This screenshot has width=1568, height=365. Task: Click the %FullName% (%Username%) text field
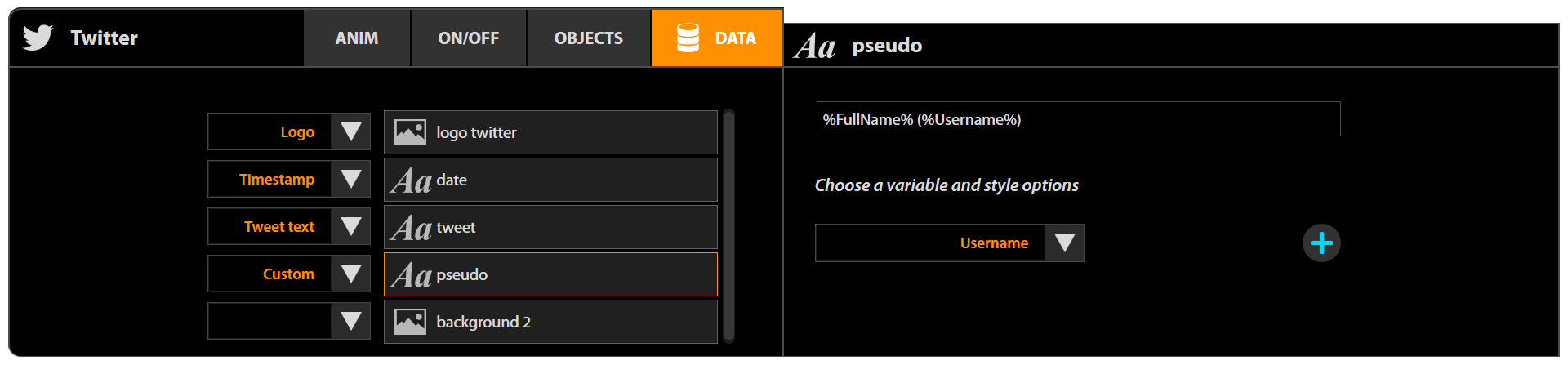click(1078, 119)
